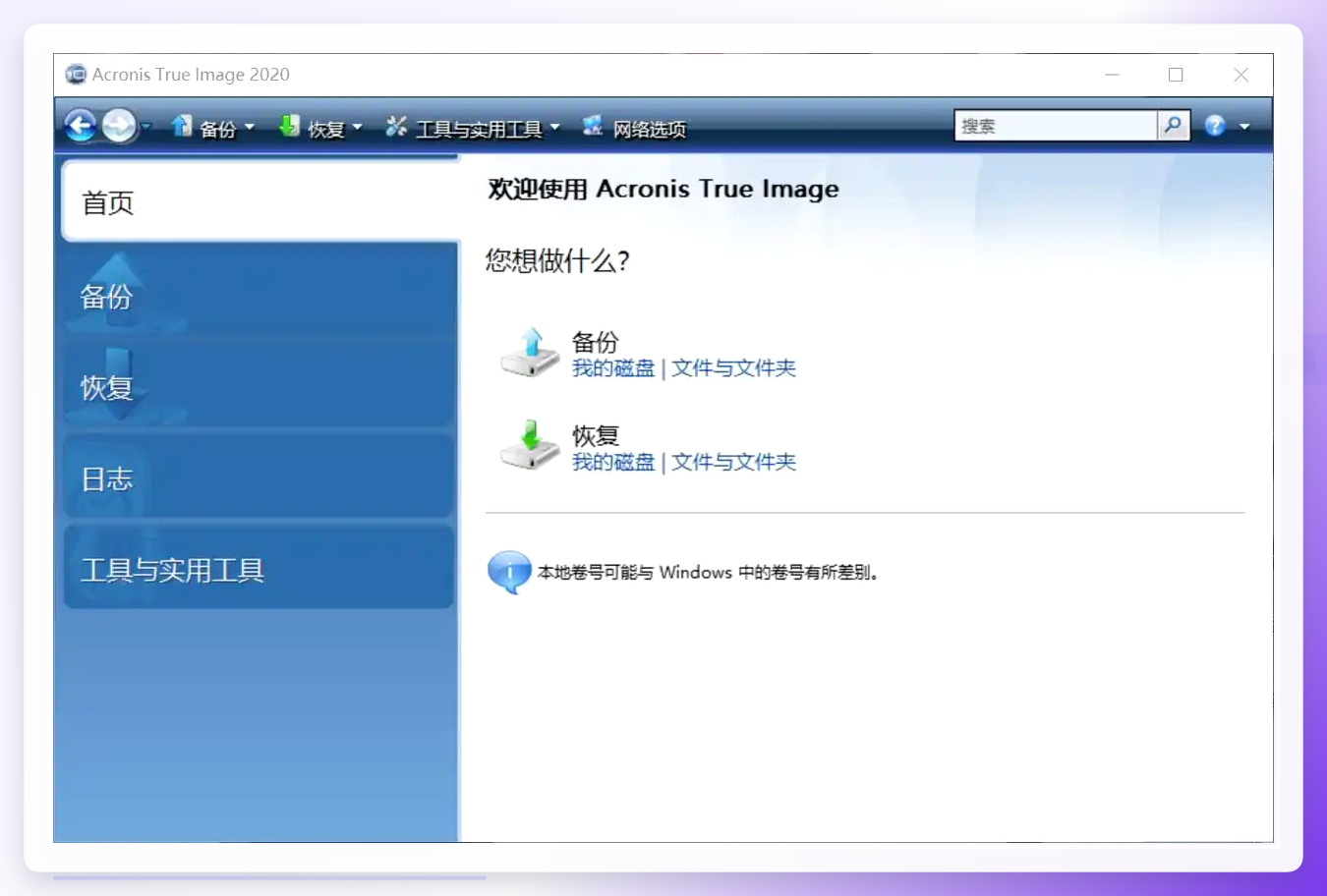Click the Acronis True Image 2020 window title
The height and width of the screenshot is (896, 1327).
pos(191,75)
